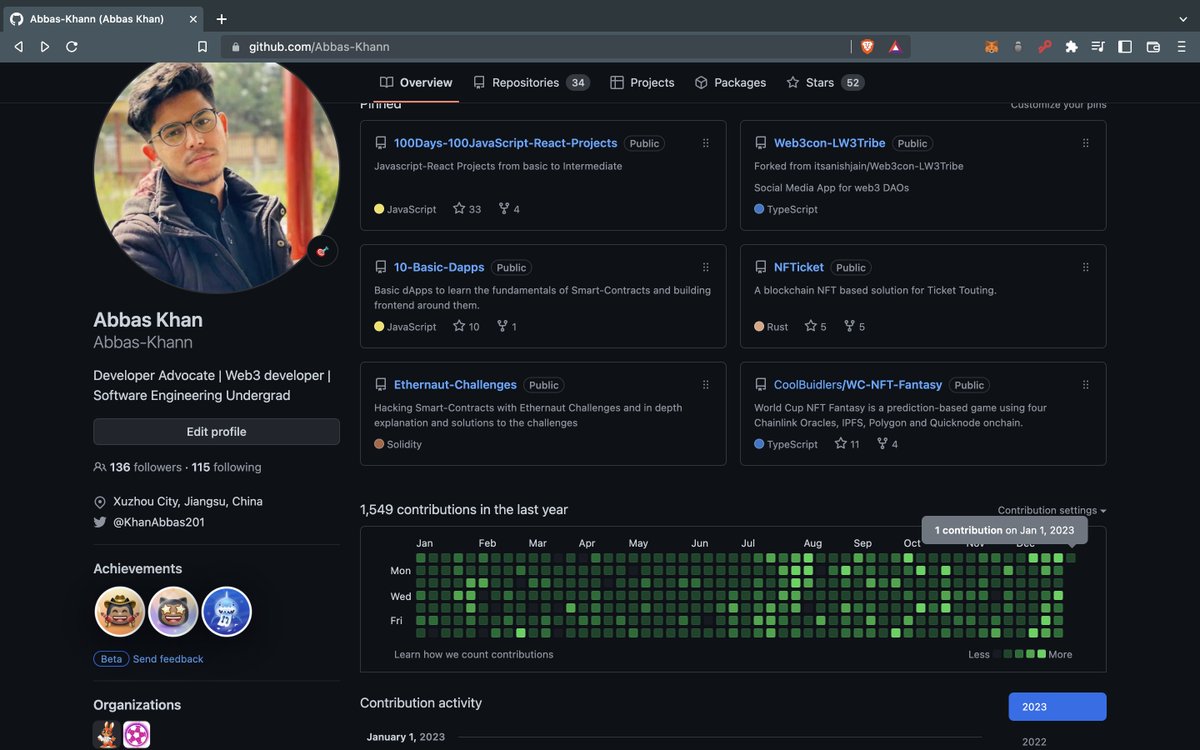Open the MetaMask fox extension

992,46
